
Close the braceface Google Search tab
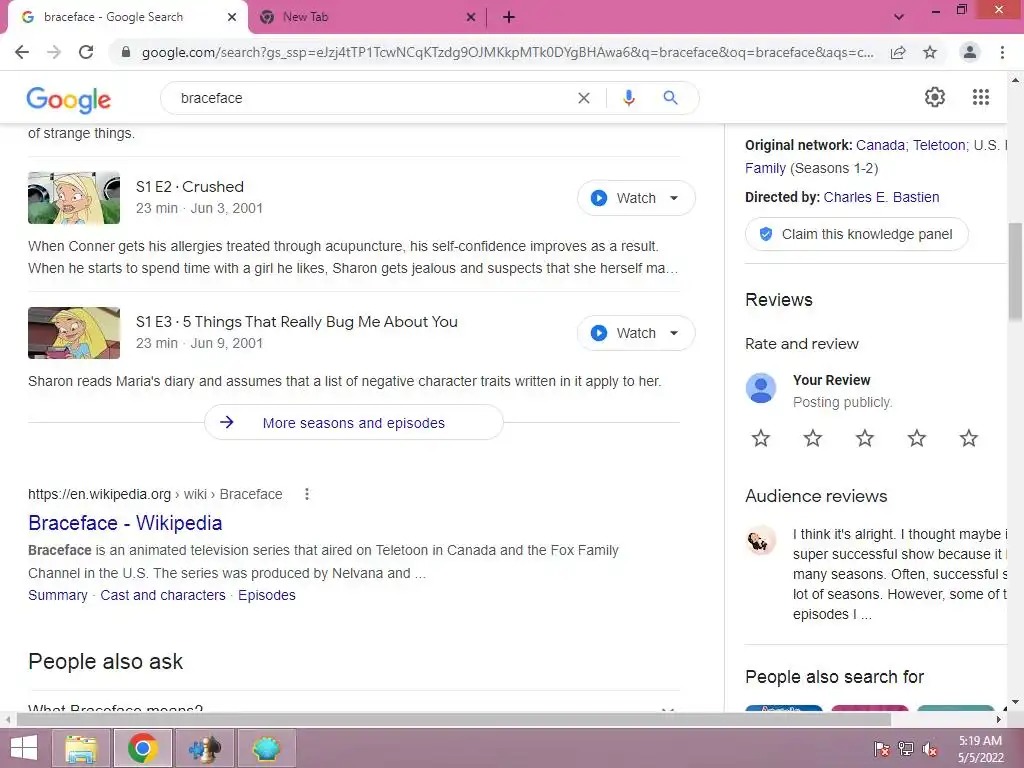pyautogui.click(x=232, y=17)
